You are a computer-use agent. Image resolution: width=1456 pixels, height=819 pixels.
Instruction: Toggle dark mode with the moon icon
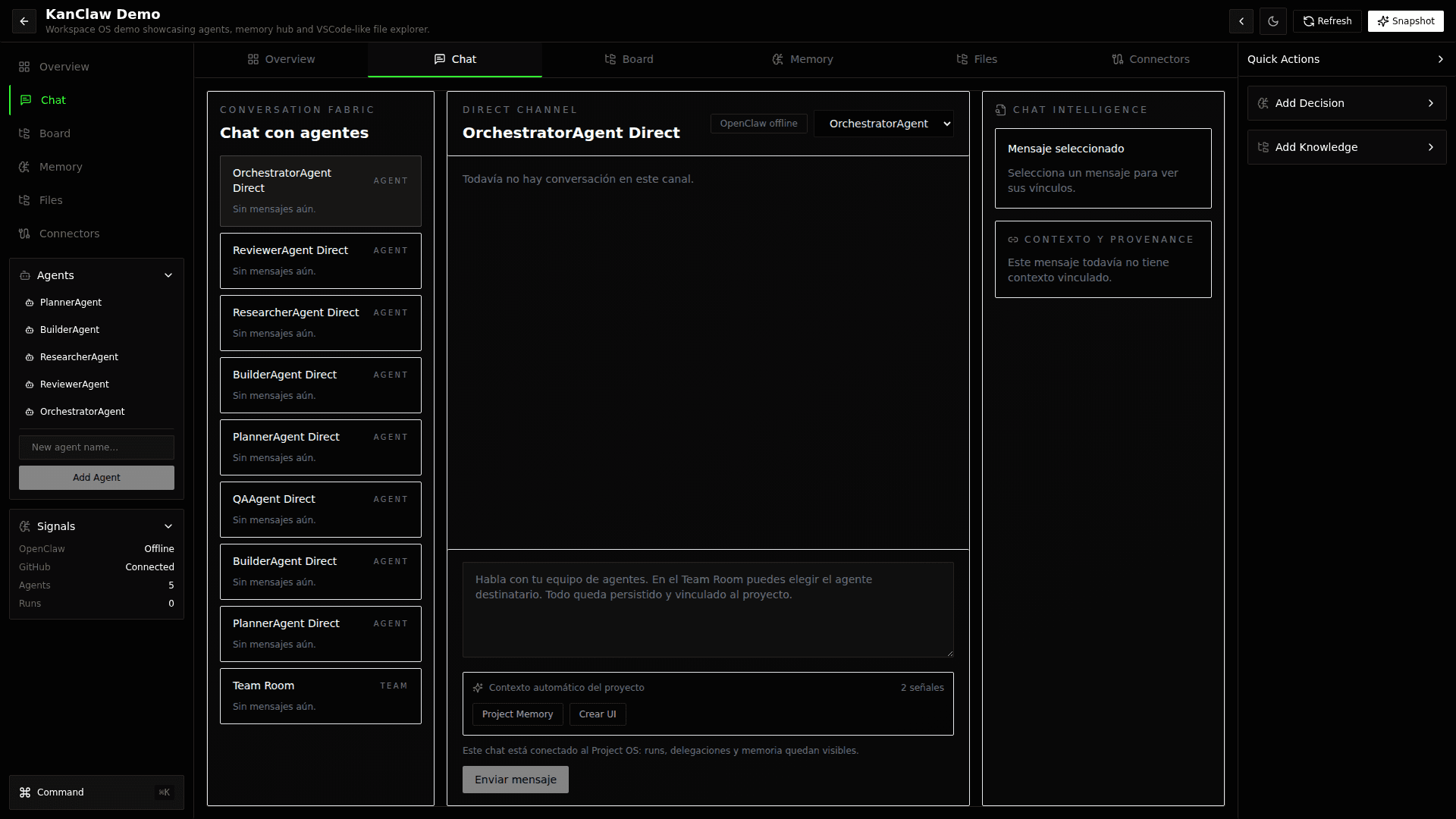coord(1273,21)
